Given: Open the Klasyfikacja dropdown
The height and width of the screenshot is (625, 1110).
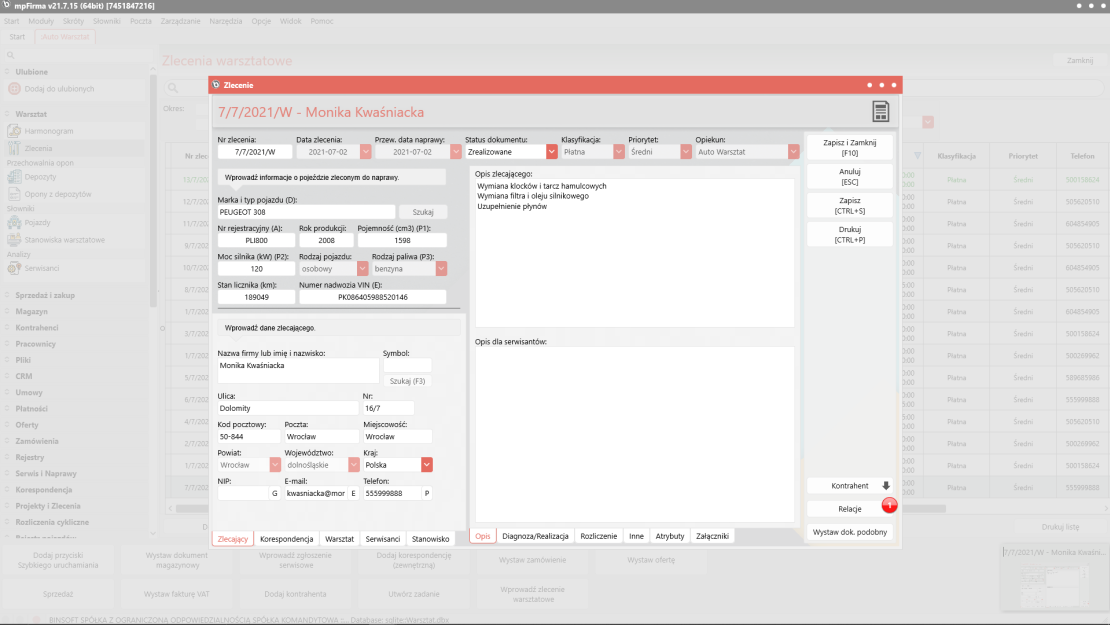Looking at the screenshot, I should coord(619,152).
